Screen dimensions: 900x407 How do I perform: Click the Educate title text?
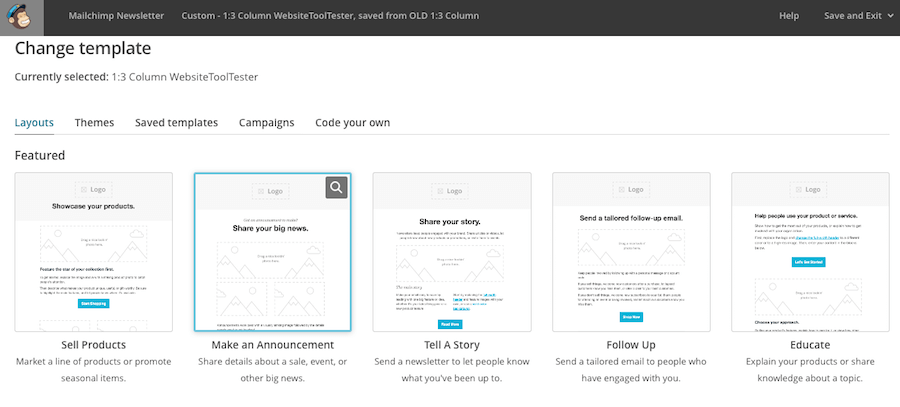click(810, 345)
